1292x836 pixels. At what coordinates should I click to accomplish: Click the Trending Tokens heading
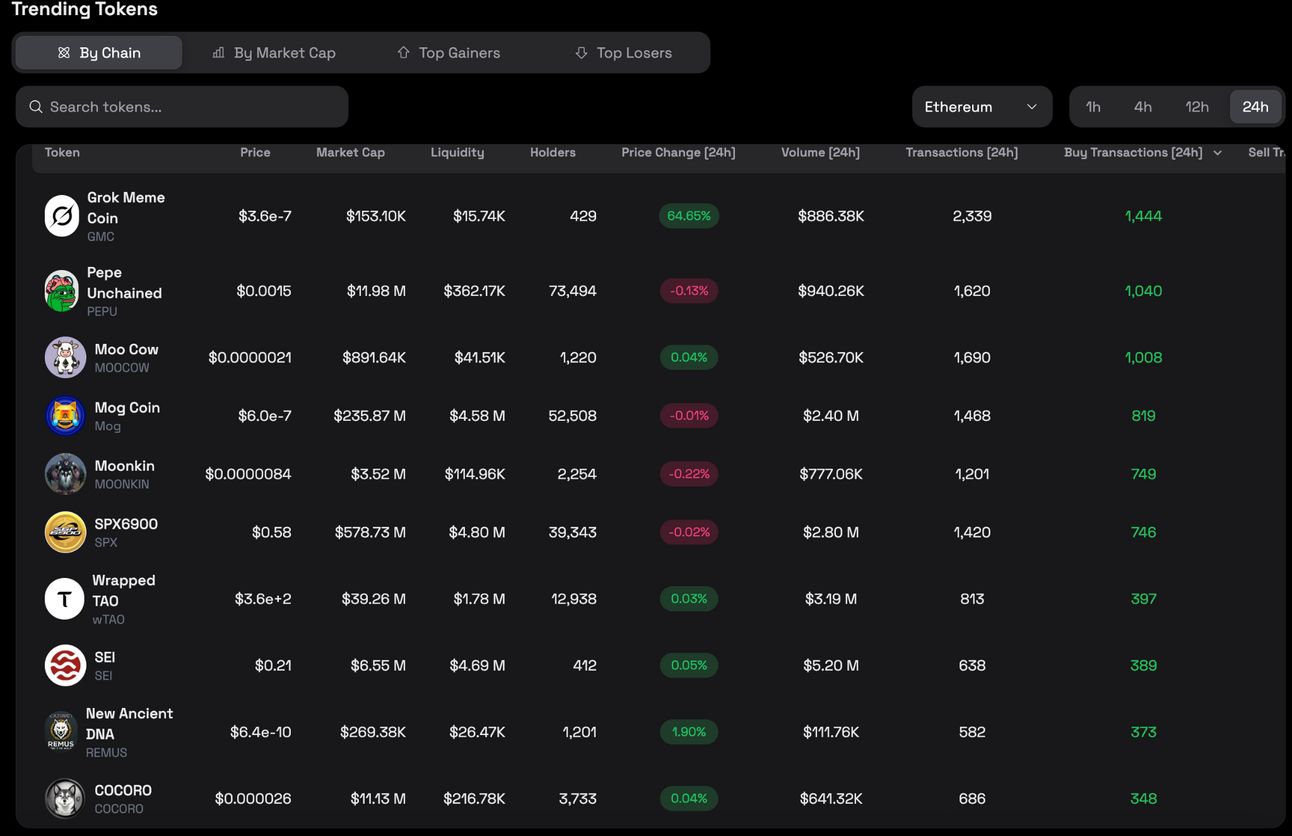tap(85, 10)
